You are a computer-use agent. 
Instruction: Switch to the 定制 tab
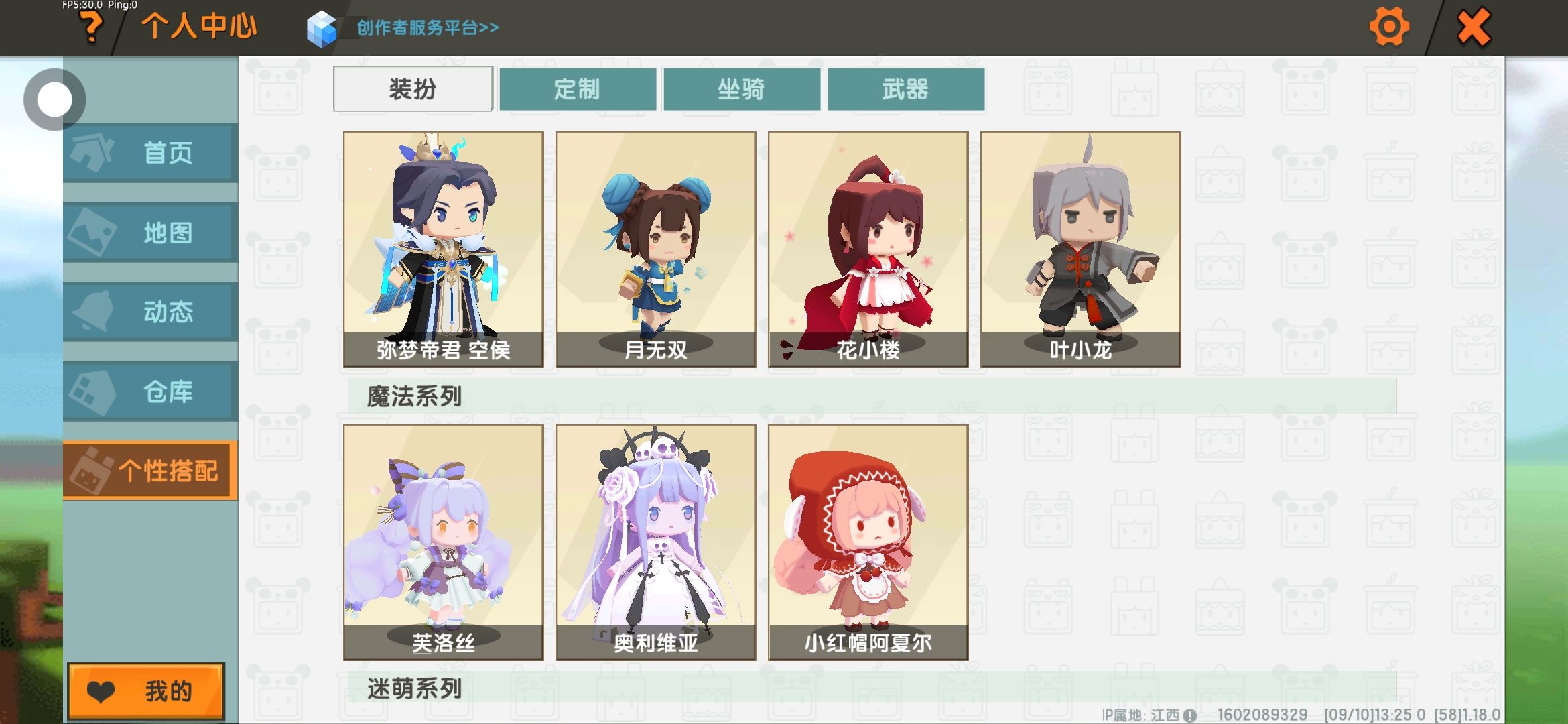click(578, 88)
